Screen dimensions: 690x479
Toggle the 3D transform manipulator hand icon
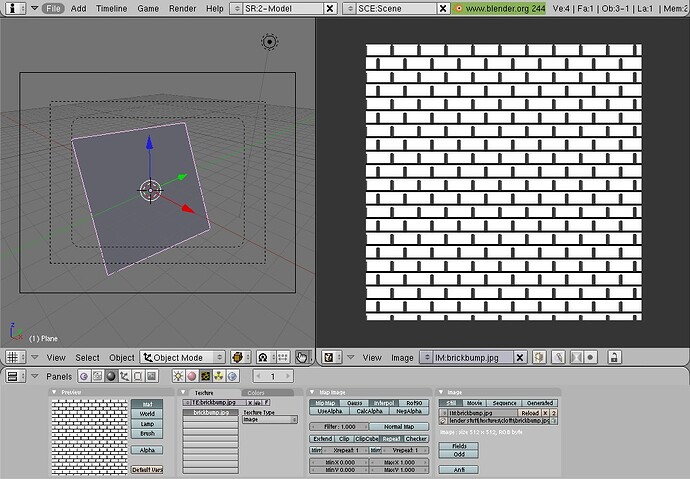301,357
